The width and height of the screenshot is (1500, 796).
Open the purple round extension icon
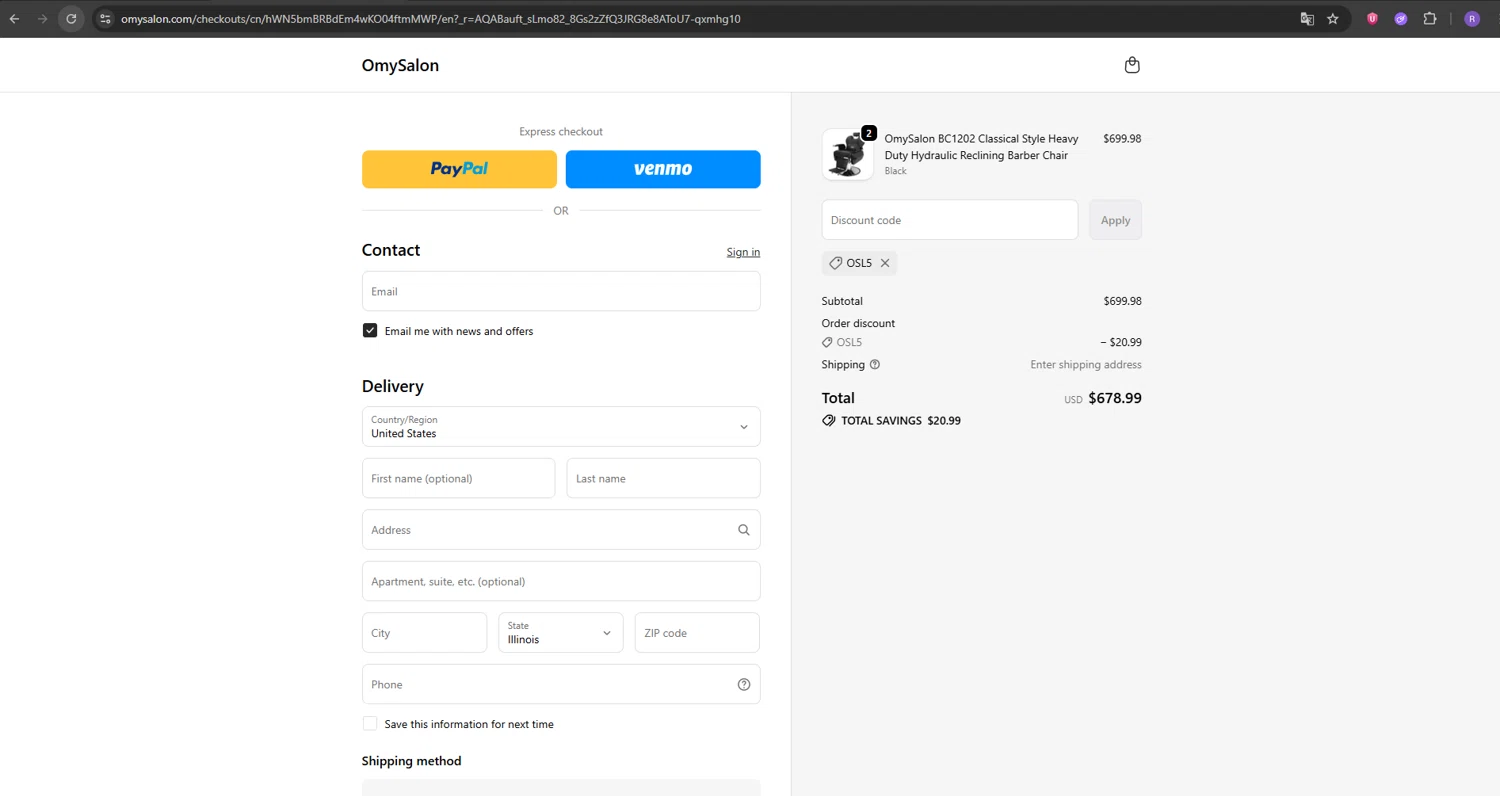click(1401, 18)
